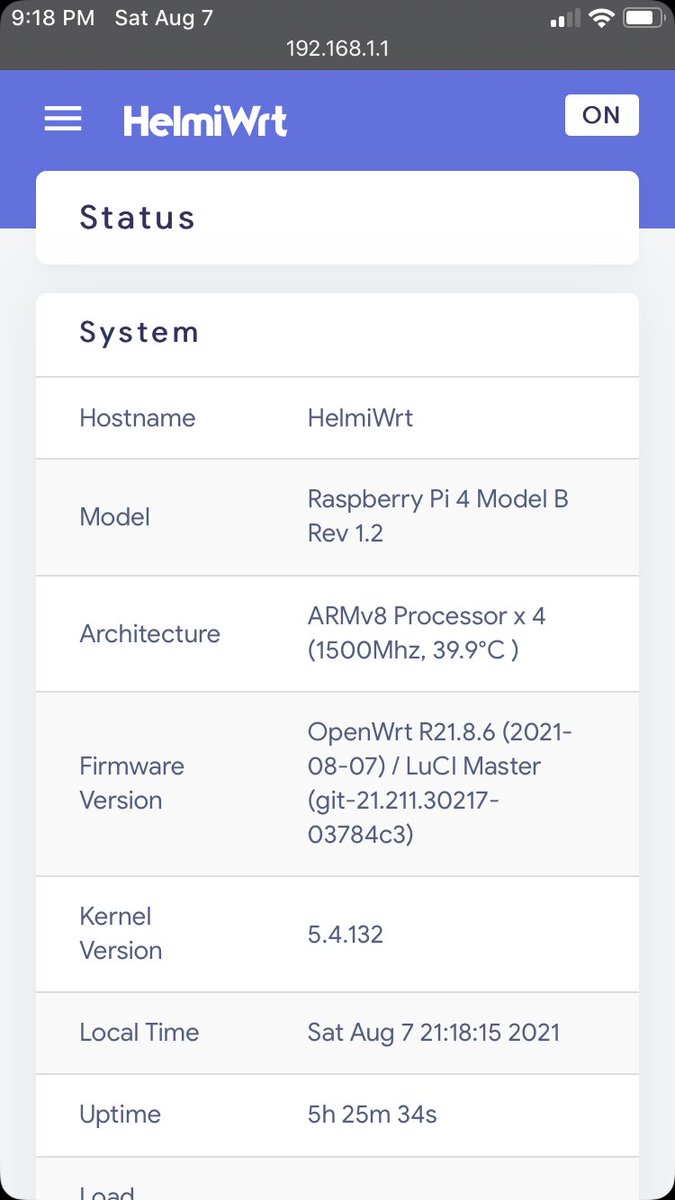Select uptime value 5h 25m 34s
This screenshot has width=675, height=1200.
pos(372,1114)
